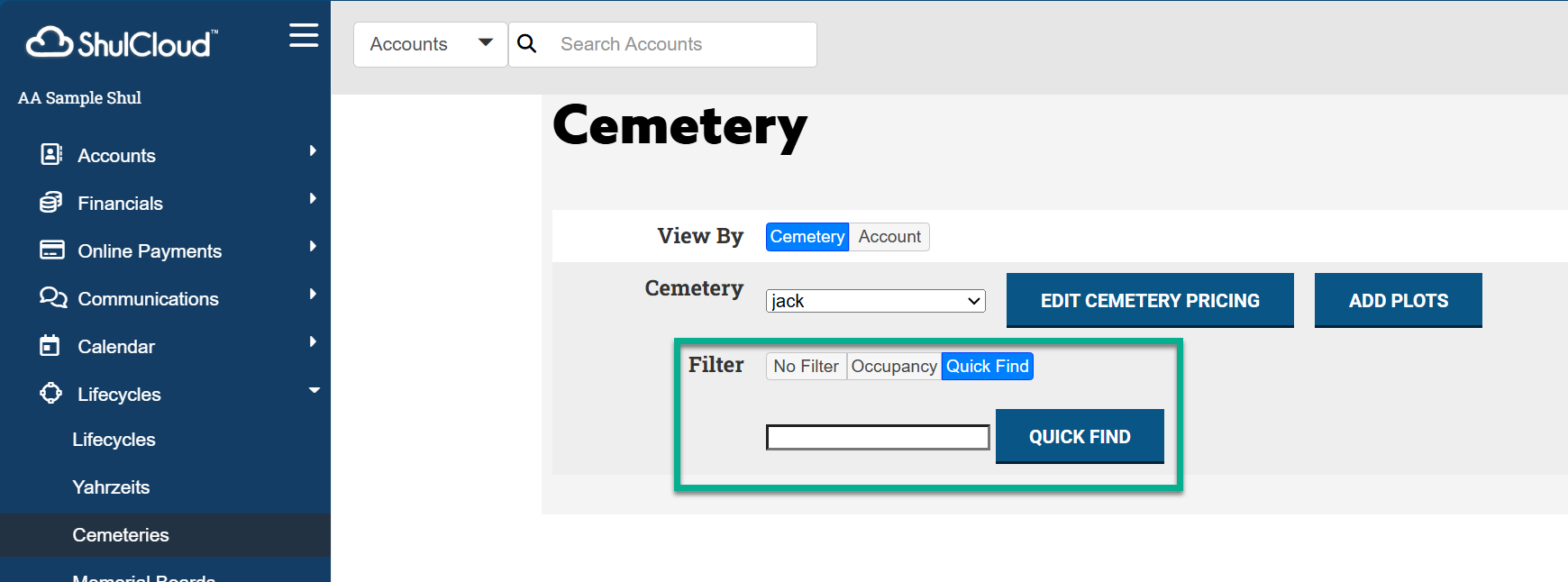
Task: Click the Accounts sidebar icon
Action: pyautogui.click(x=51, y=155)
